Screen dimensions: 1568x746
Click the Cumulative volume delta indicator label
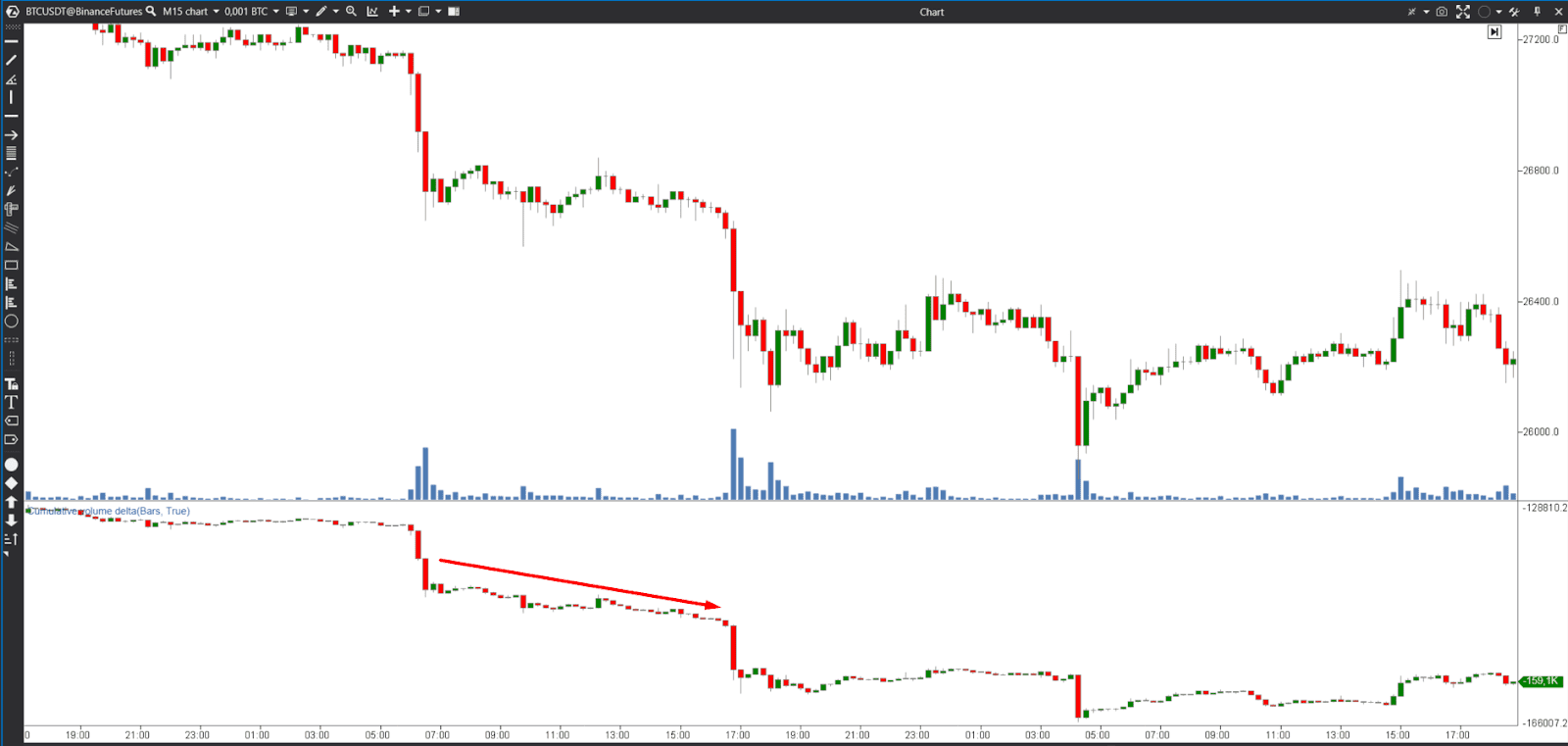[x=108, y=511]
